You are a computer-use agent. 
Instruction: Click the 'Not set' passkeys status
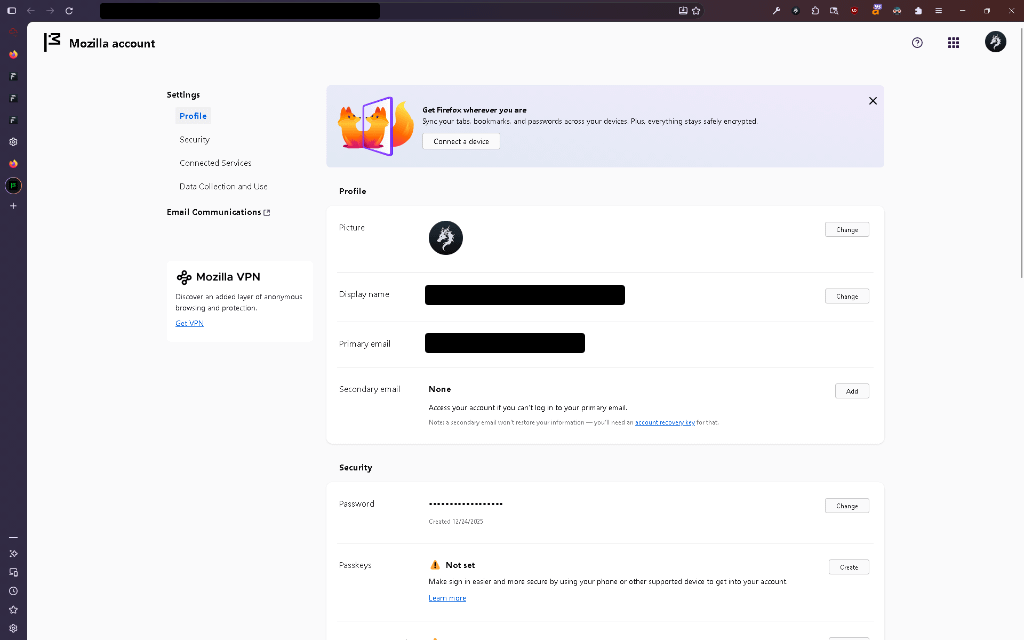pos(460,566)
